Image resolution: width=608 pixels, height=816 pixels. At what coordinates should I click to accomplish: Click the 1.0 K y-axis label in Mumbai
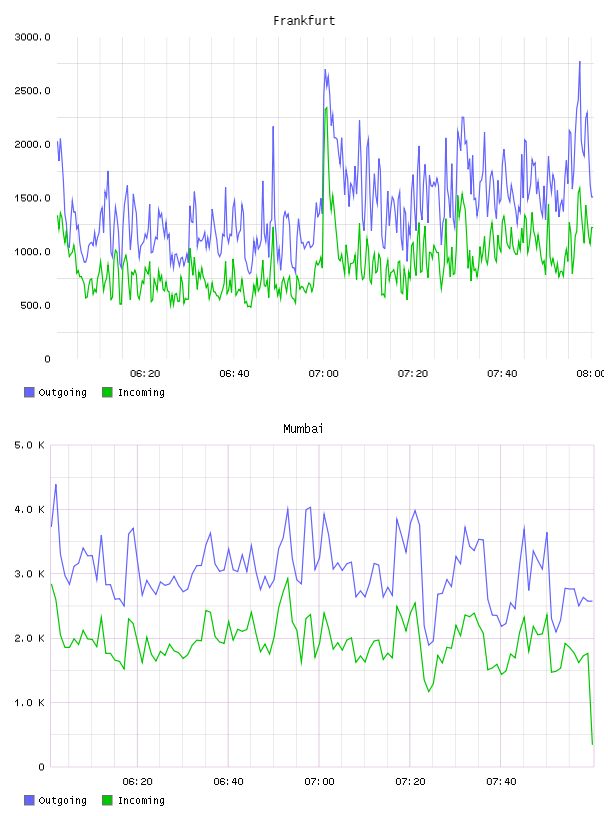[x=29, y=703]
